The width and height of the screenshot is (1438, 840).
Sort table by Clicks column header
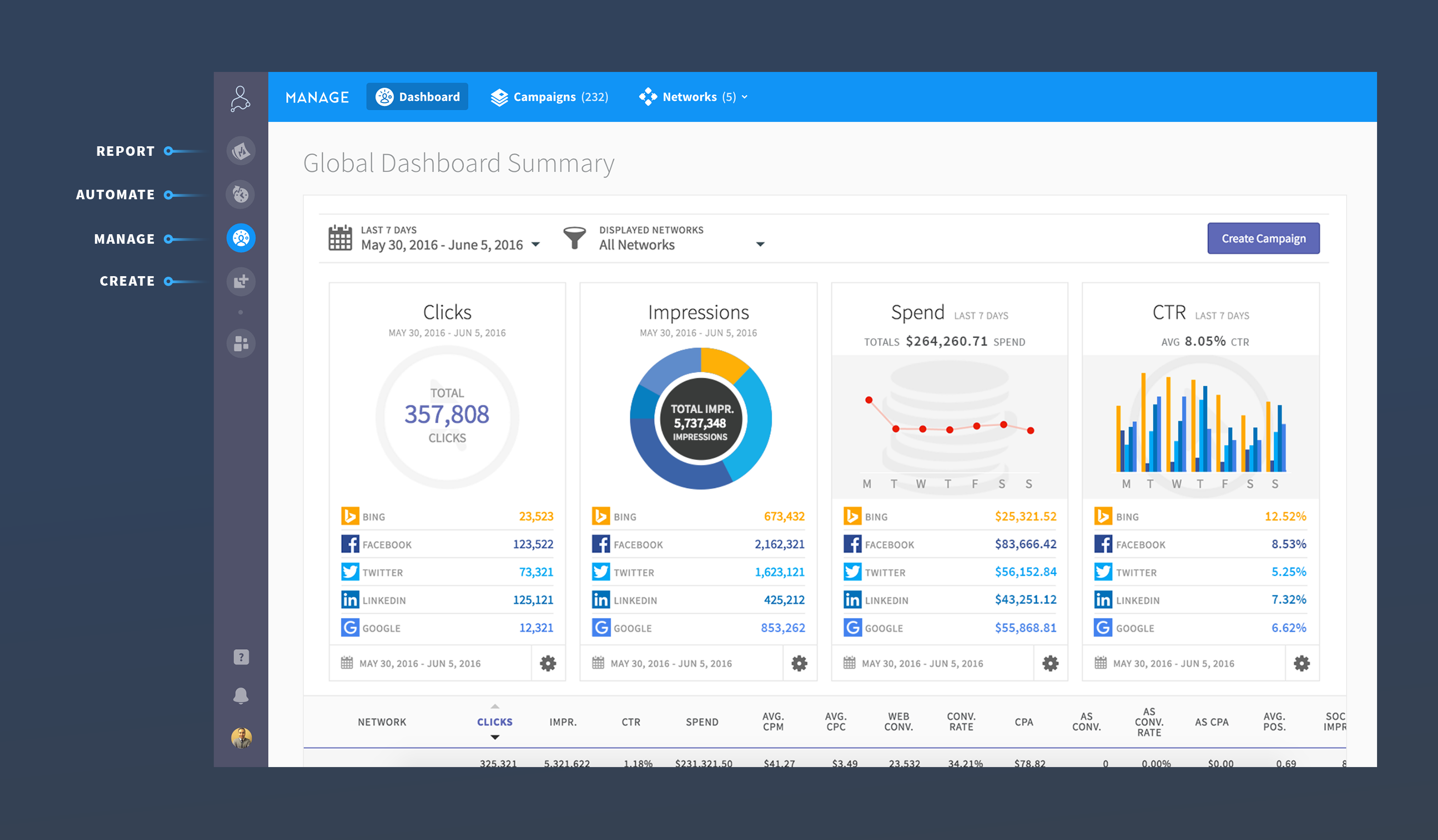click(x=494, y=722)
